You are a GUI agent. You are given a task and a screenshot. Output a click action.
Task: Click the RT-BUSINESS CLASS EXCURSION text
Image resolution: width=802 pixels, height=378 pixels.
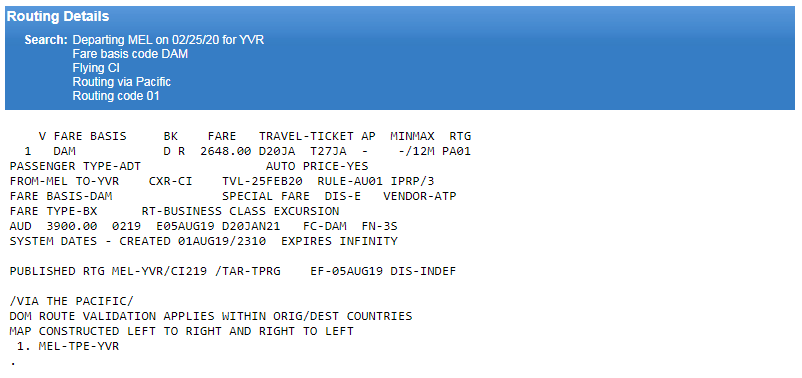click(x=240, y=211)
